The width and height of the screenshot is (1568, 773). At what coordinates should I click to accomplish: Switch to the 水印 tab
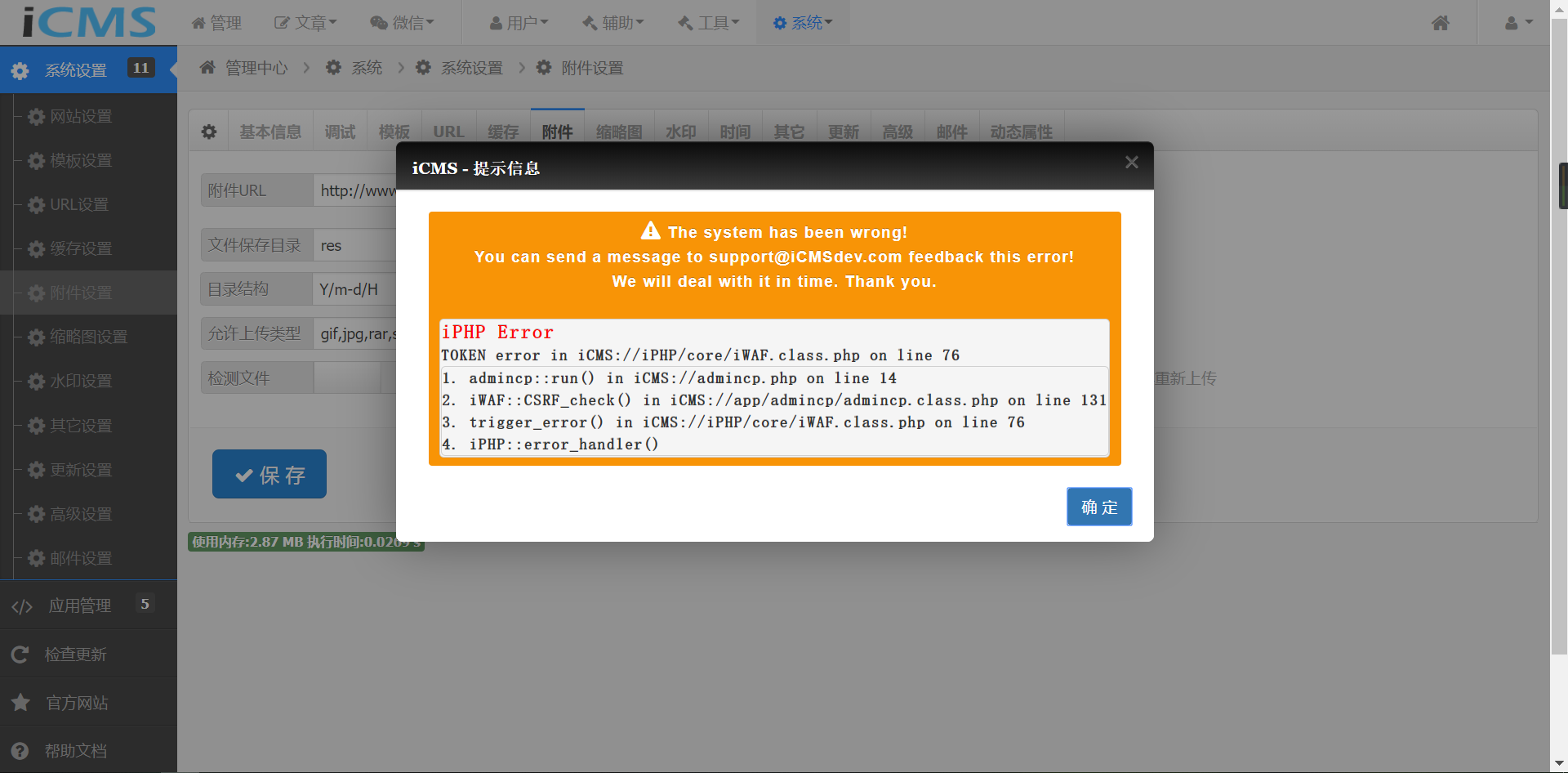click(x=681, y=132)
